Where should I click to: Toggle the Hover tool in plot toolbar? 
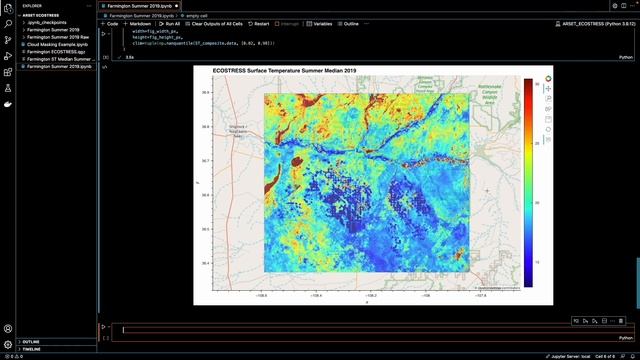[x=548, y=140]
